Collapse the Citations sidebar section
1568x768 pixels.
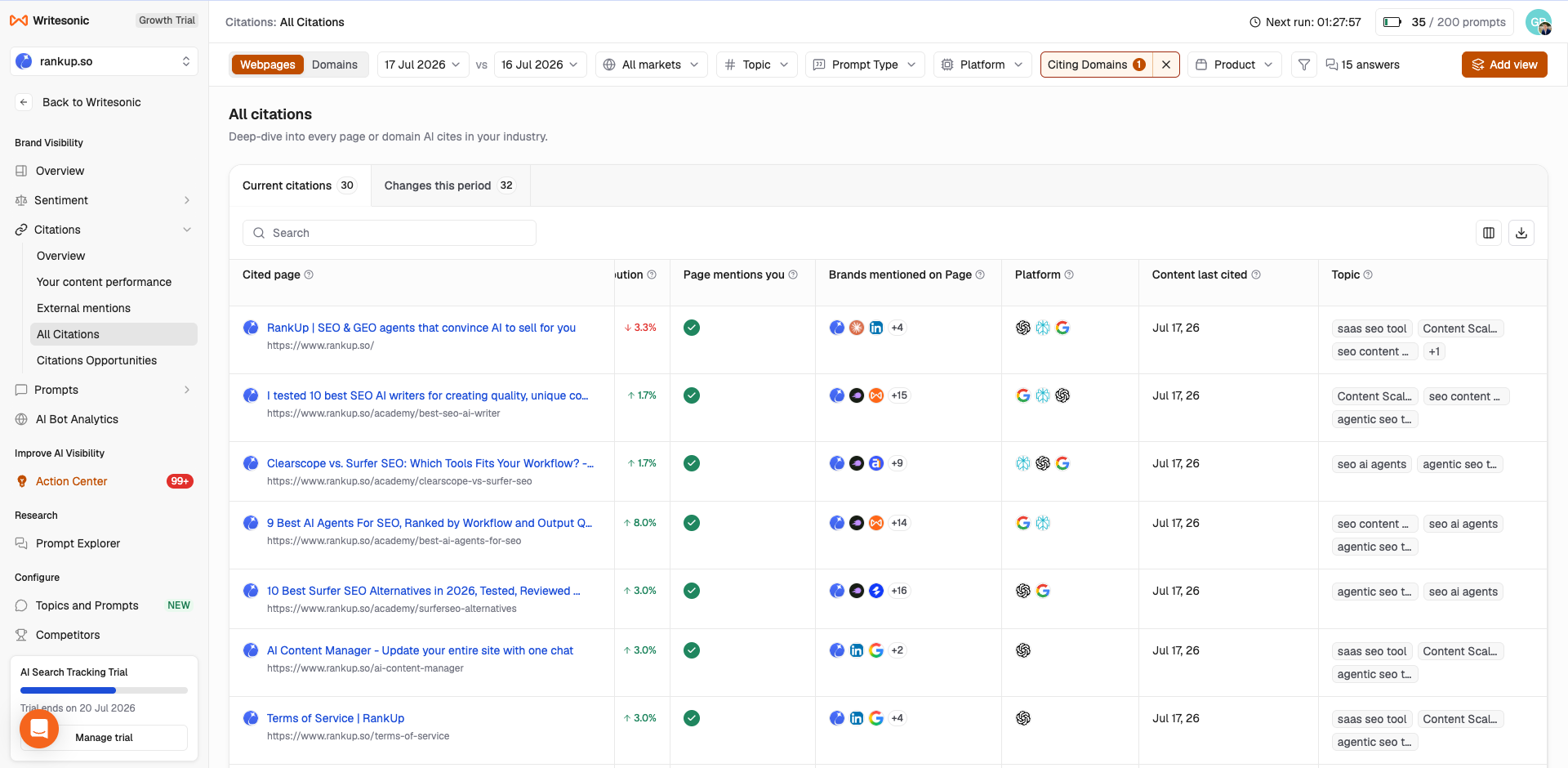(187, 230)
